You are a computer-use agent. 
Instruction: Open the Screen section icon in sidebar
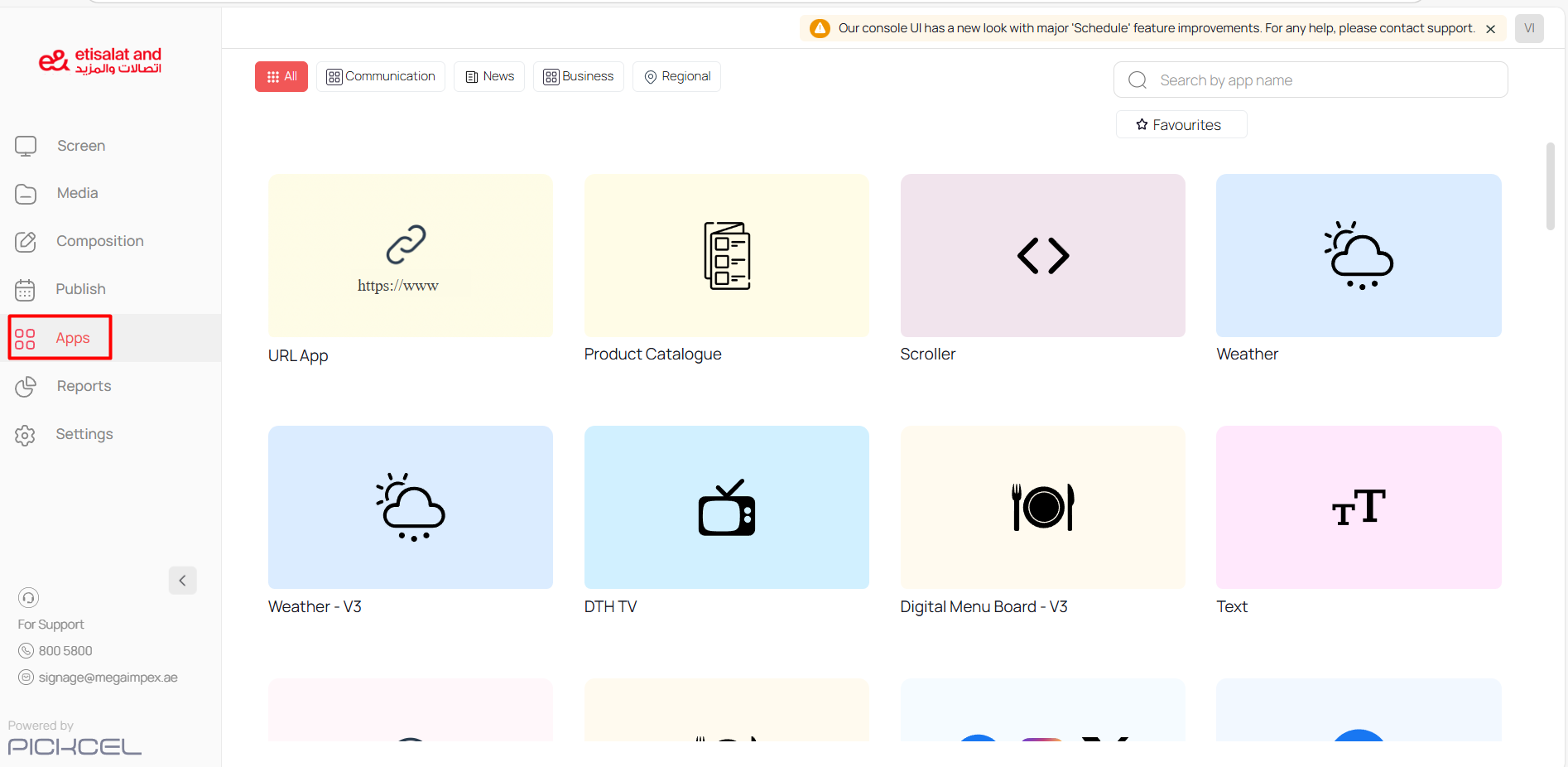click(x=26, y=146)
